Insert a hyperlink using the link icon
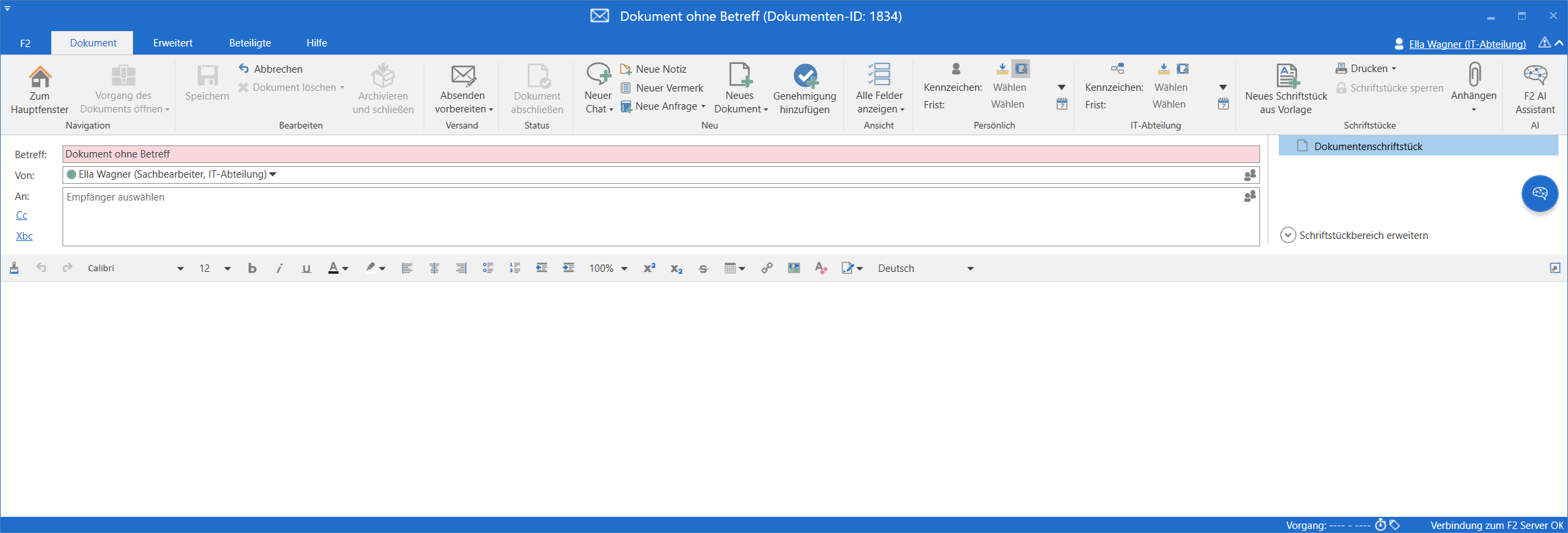 point(767,268)
